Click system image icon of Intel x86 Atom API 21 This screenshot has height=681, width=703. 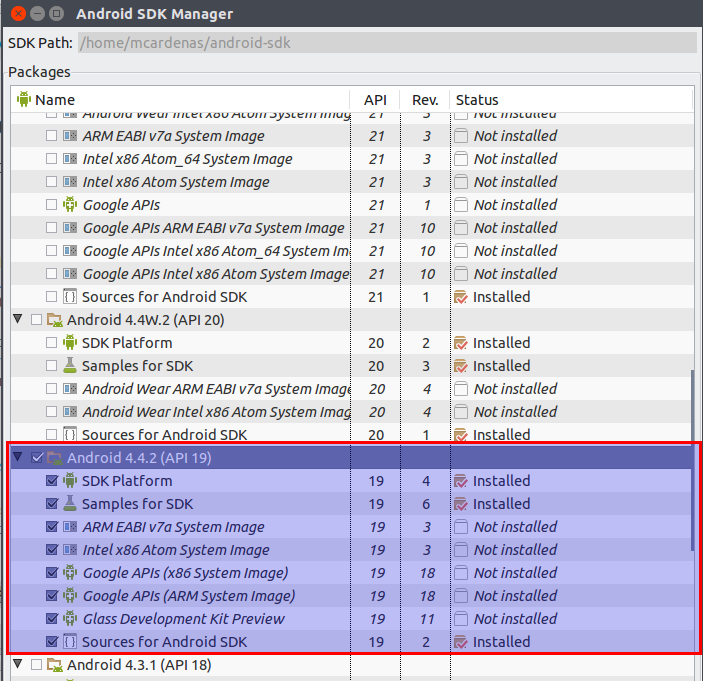[70, 181]
